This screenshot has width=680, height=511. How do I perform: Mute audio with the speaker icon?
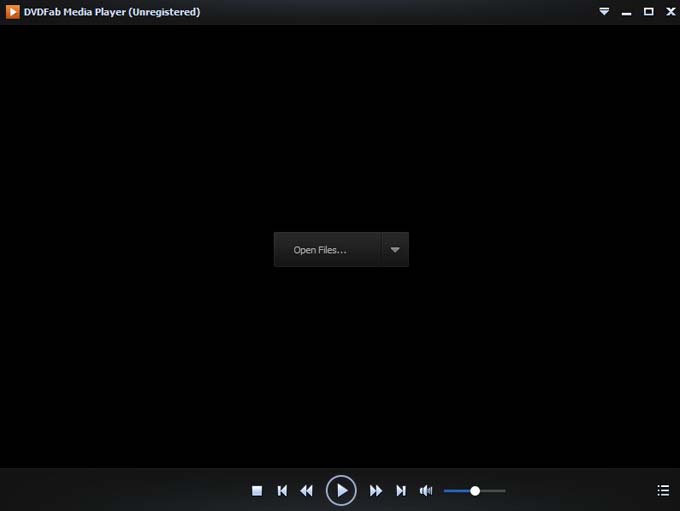coord(426,491)
